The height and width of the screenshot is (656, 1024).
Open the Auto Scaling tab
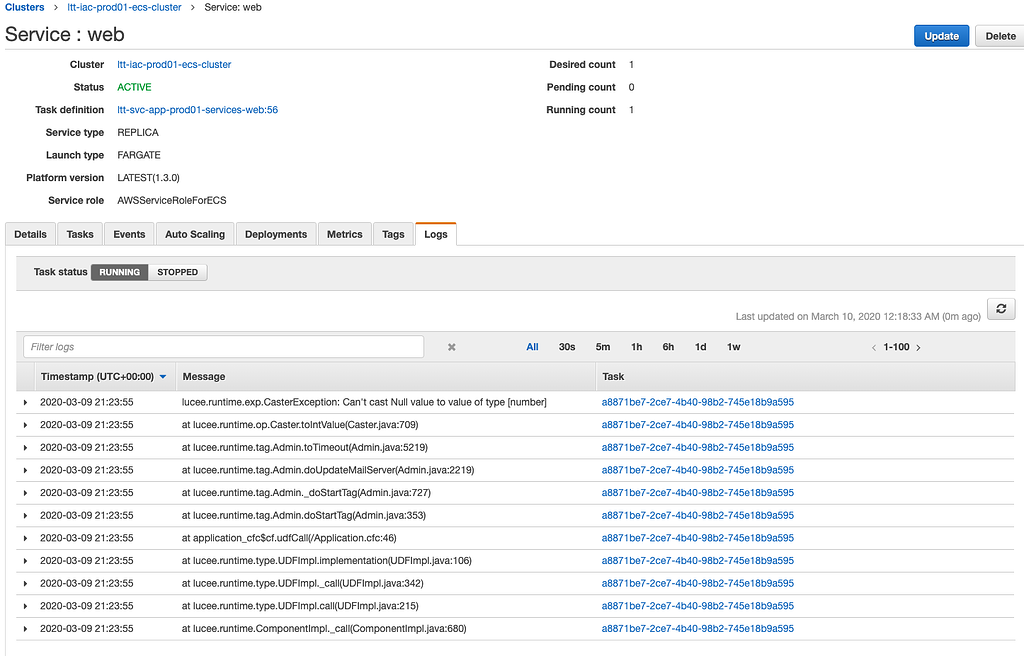point(195,235)
